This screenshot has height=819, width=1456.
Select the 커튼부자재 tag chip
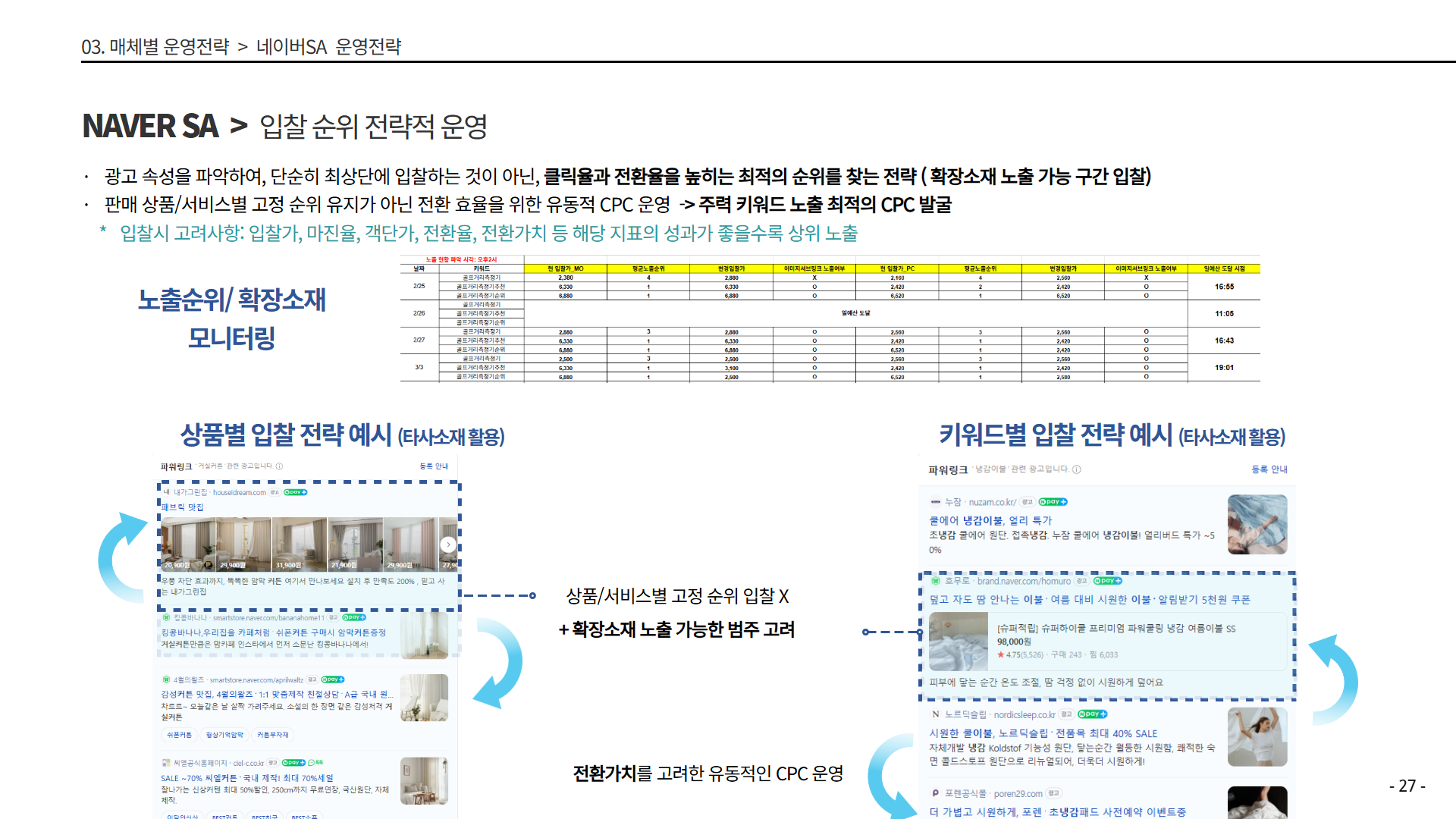pos(272,735)
